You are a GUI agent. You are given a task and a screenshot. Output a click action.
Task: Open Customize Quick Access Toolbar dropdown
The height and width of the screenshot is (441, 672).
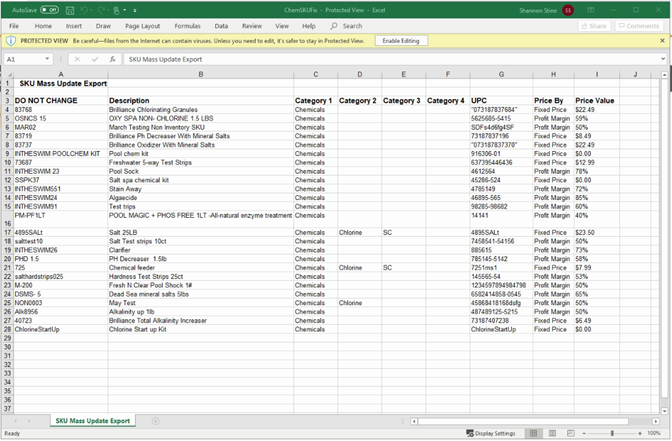[135, 10]
